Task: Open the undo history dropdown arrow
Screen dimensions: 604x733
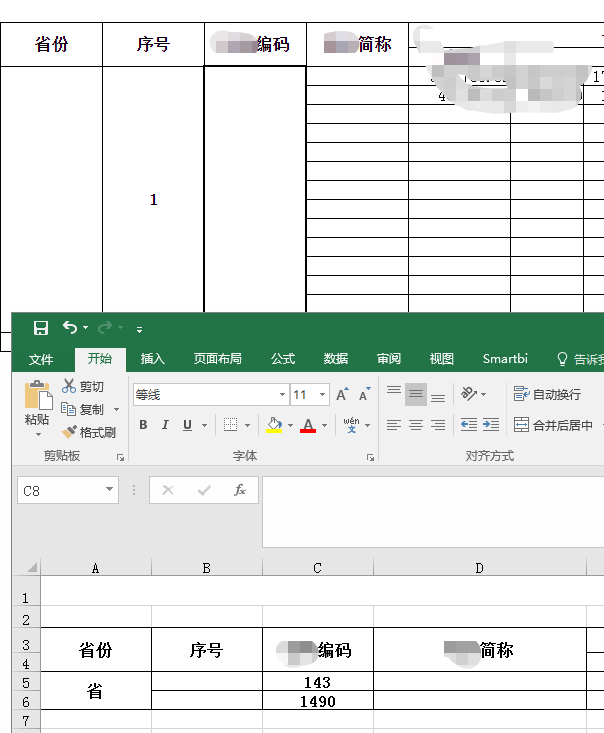Action: point(85,328)
